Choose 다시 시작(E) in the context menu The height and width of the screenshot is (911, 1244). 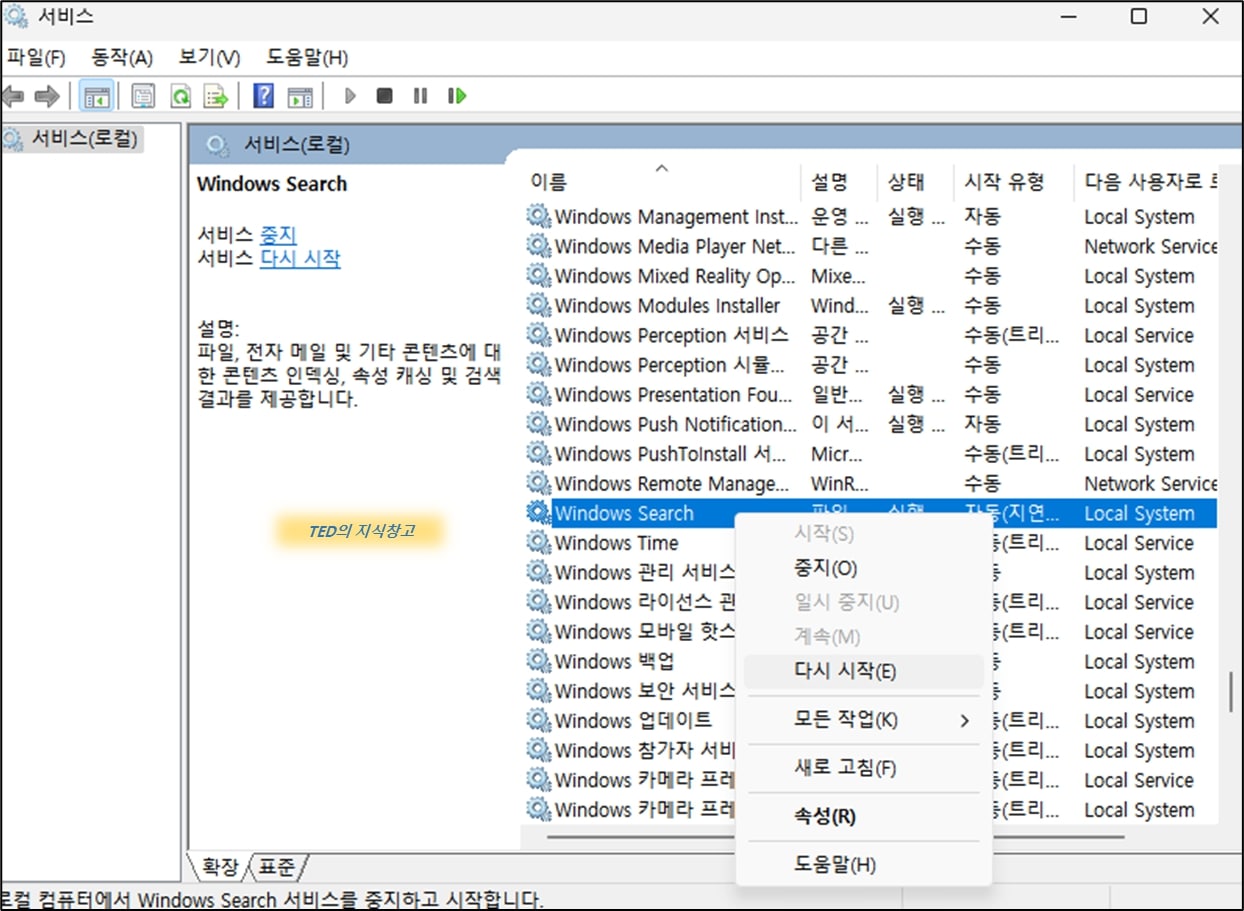point(864,671)
